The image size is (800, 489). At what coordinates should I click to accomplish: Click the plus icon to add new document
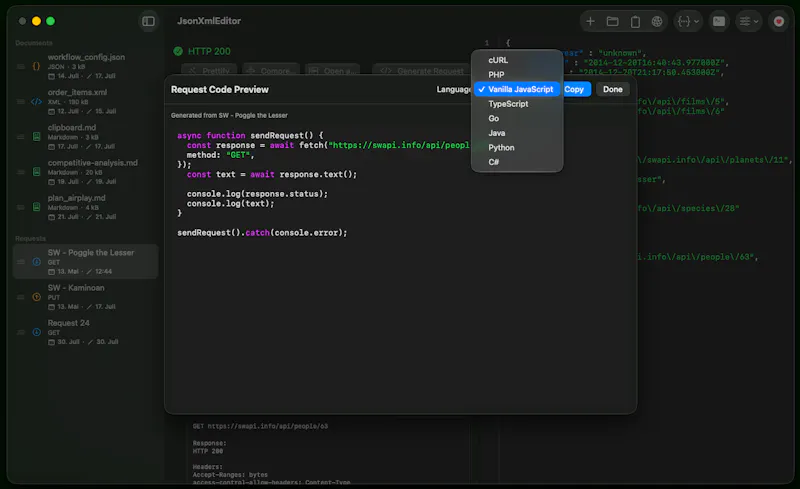click(x=590, y=21)
